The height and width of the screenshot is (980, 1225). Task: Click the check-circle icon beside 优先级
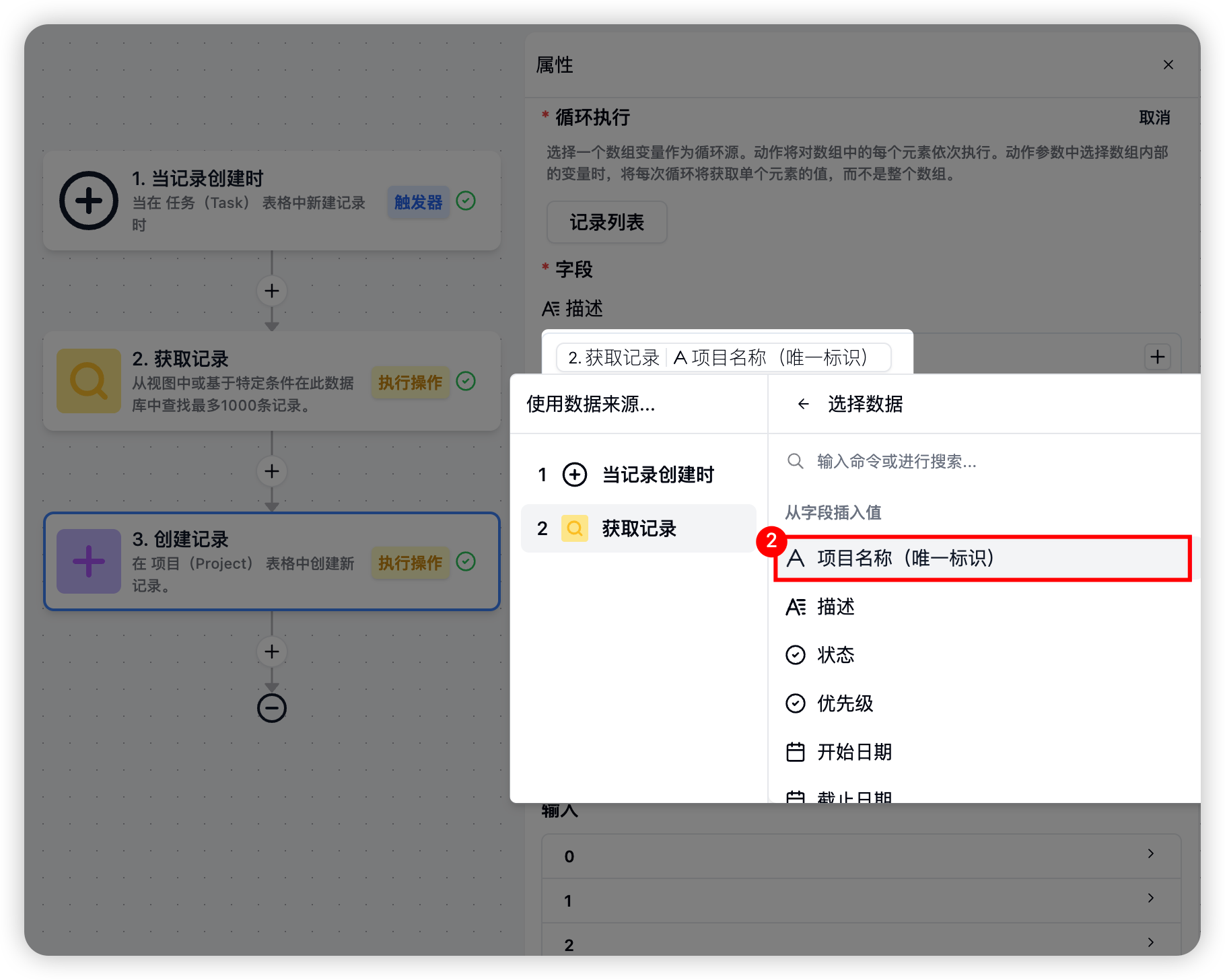click(796, 703)
